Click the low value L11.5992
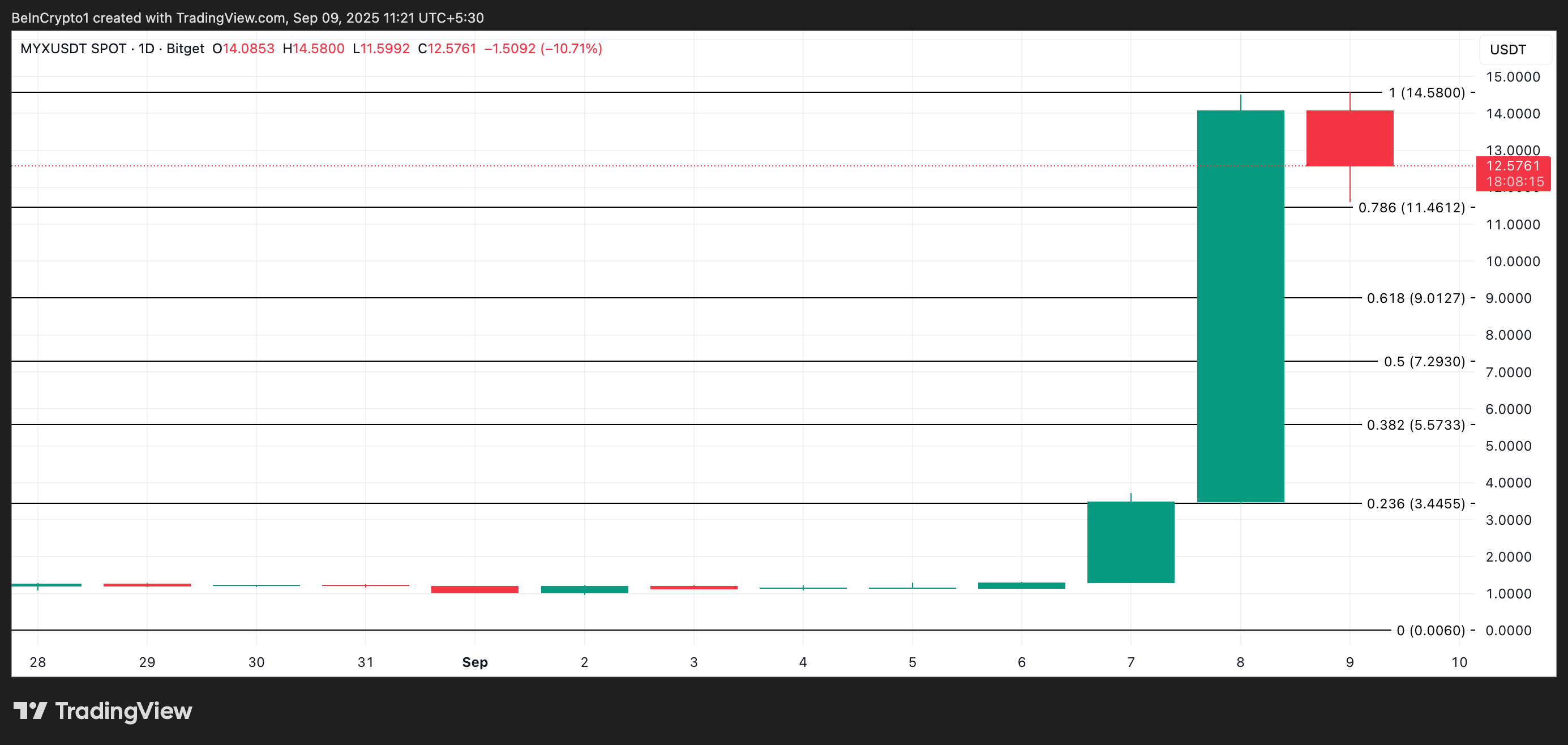 (x=382, y=49)
